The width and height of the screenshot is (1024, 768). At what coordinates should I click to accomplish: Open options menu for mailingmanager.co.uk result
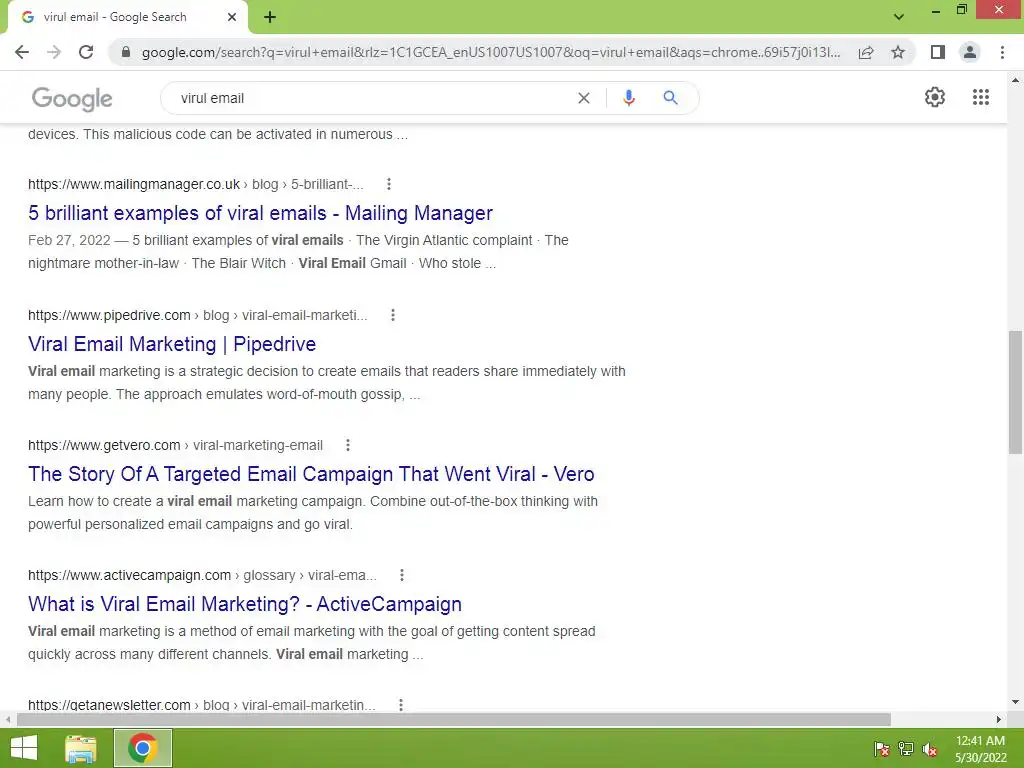[x=389, y=184]
